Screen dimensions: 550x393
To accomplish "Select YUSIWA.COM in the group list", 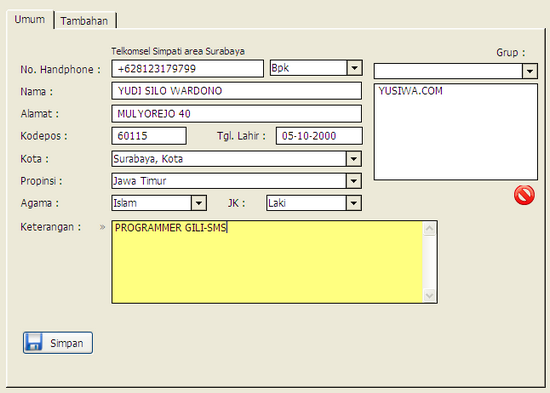I will (410, 91).
